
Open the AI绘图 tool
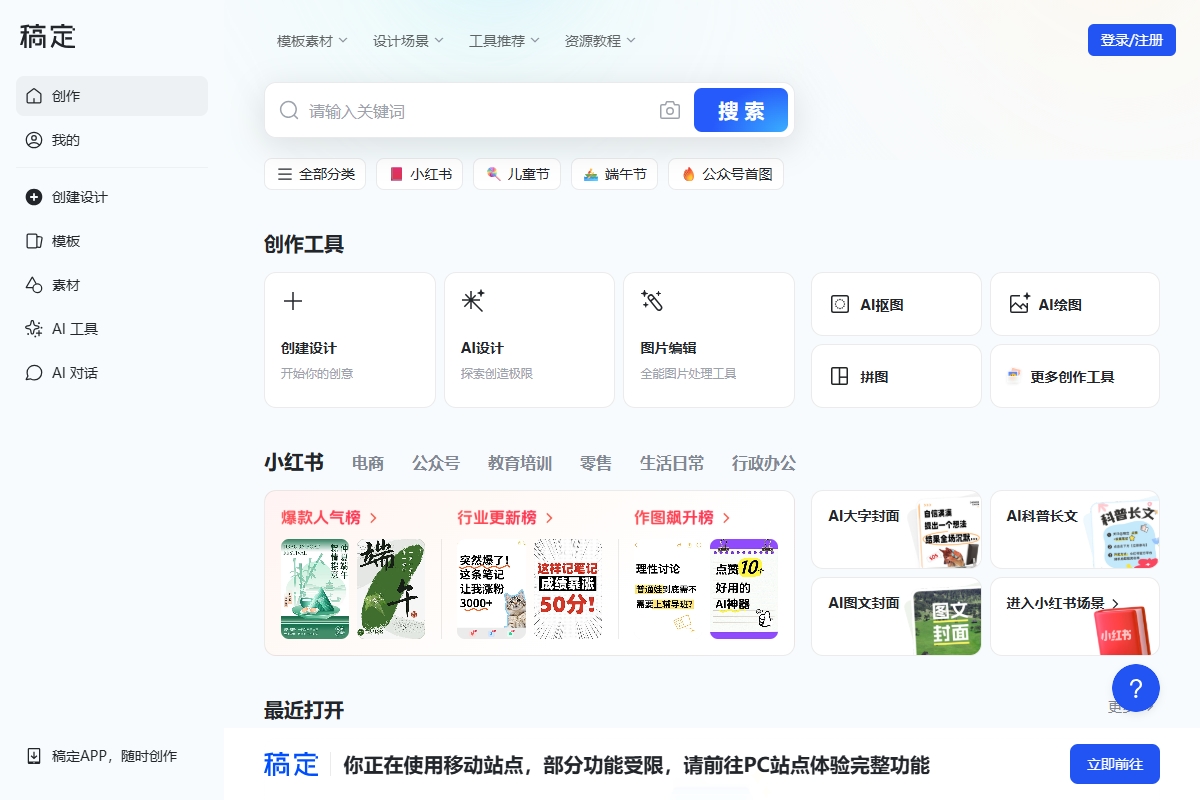tap(1073, 303)
